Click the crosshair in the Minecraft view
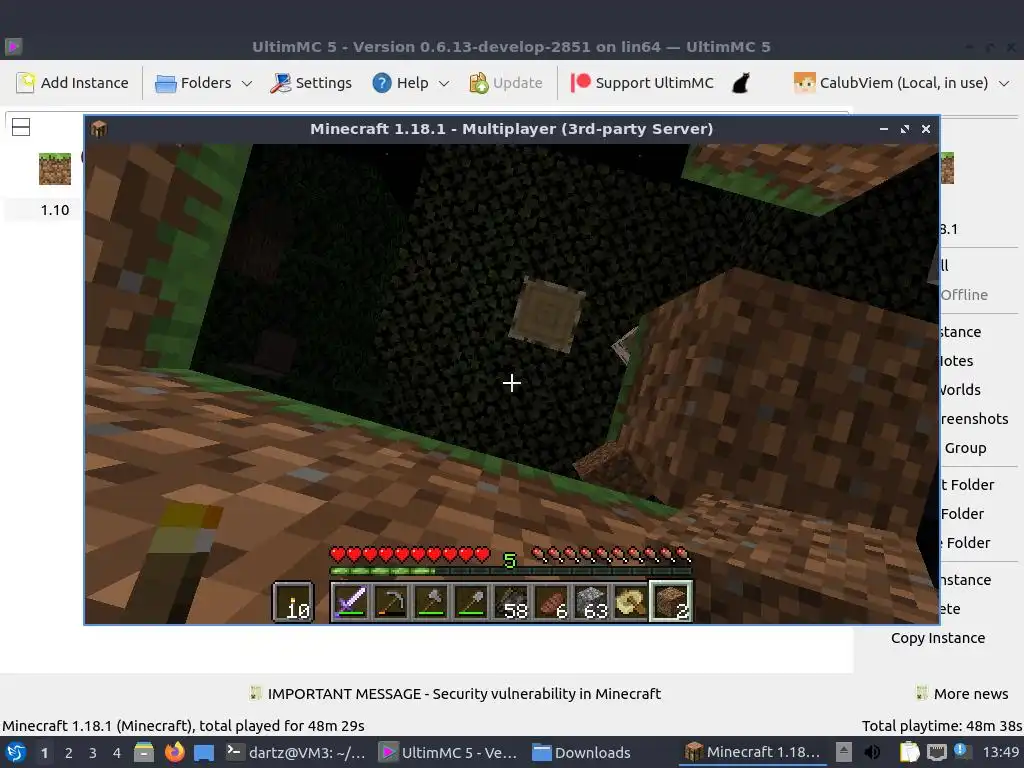Screen dimensions: 1024x768 point(511,383)
